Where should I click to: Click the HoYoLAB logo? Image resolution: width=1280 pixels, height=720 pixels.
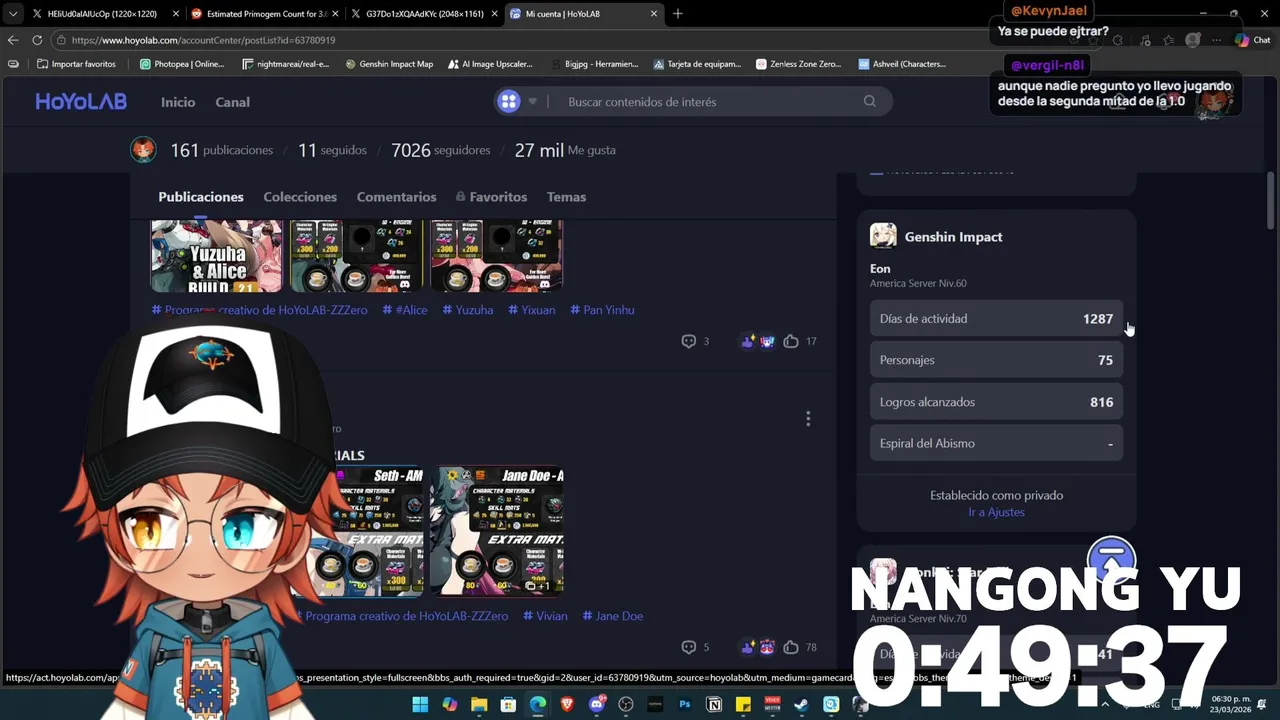(x=81, y=101)
